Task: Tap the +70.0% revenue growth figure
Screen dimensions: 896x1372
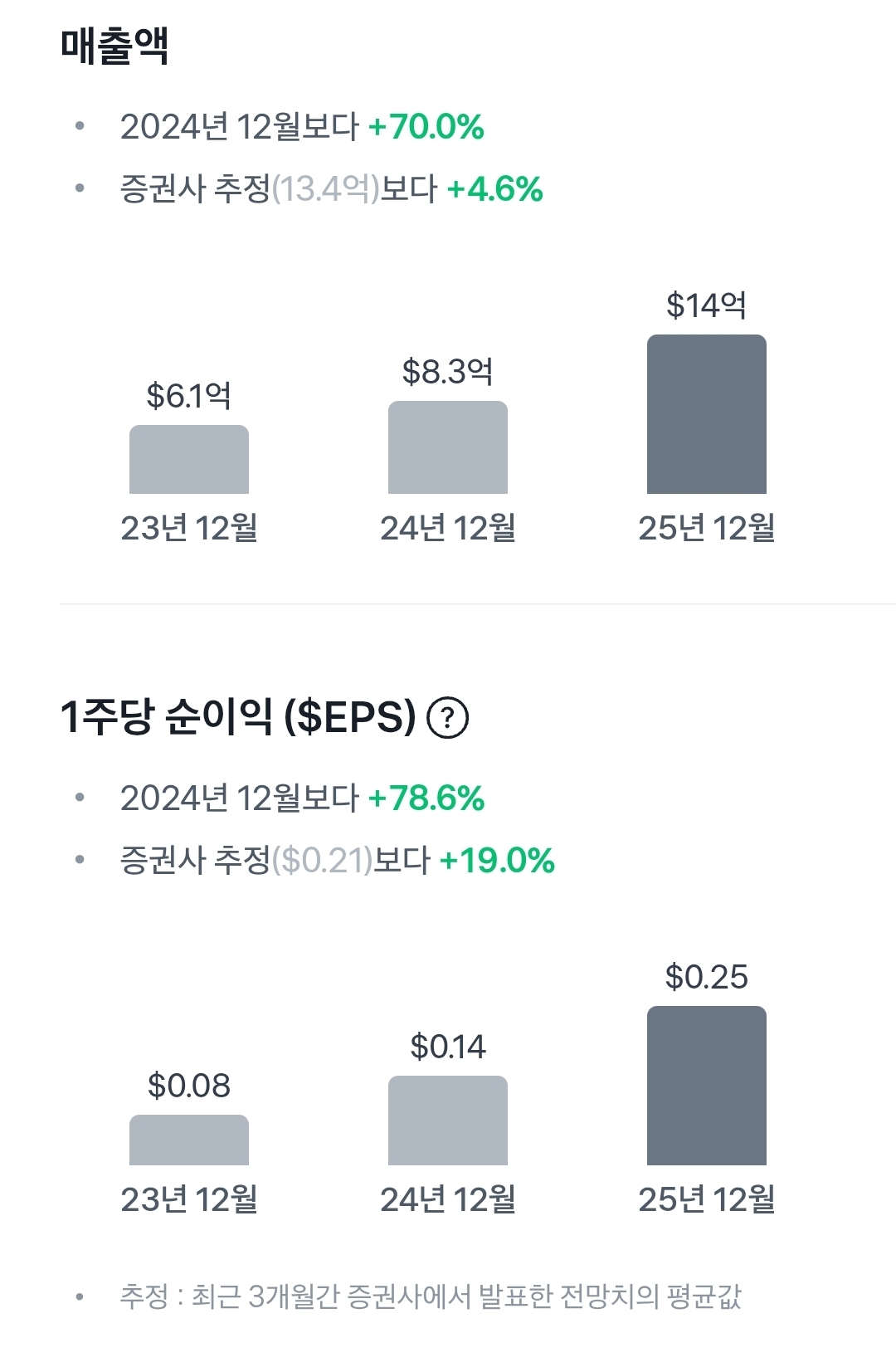Action: pyautogui.click(x=426, y=127)
